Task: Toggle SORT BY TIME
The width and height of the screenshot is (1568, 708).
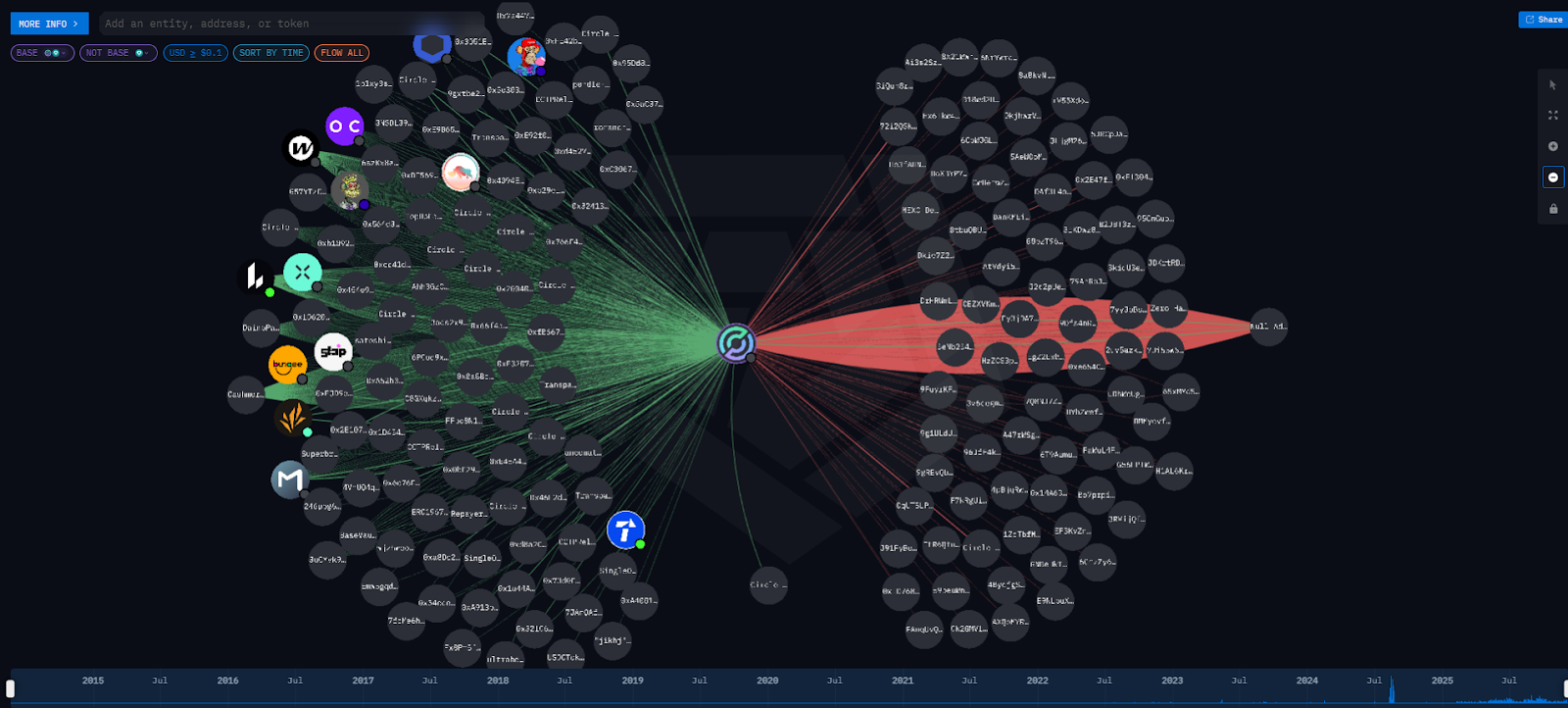Action: [271, 53]
